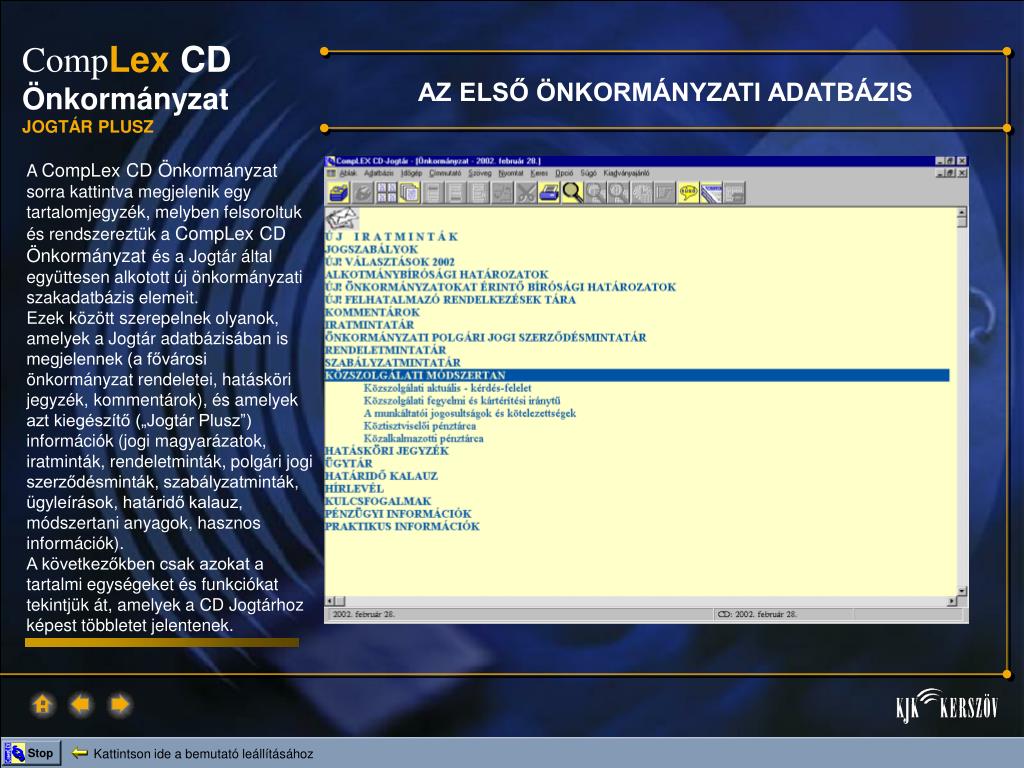Open the KOMMENTÁROK entry
1024x768 pixels.
[x=372, y=312]
